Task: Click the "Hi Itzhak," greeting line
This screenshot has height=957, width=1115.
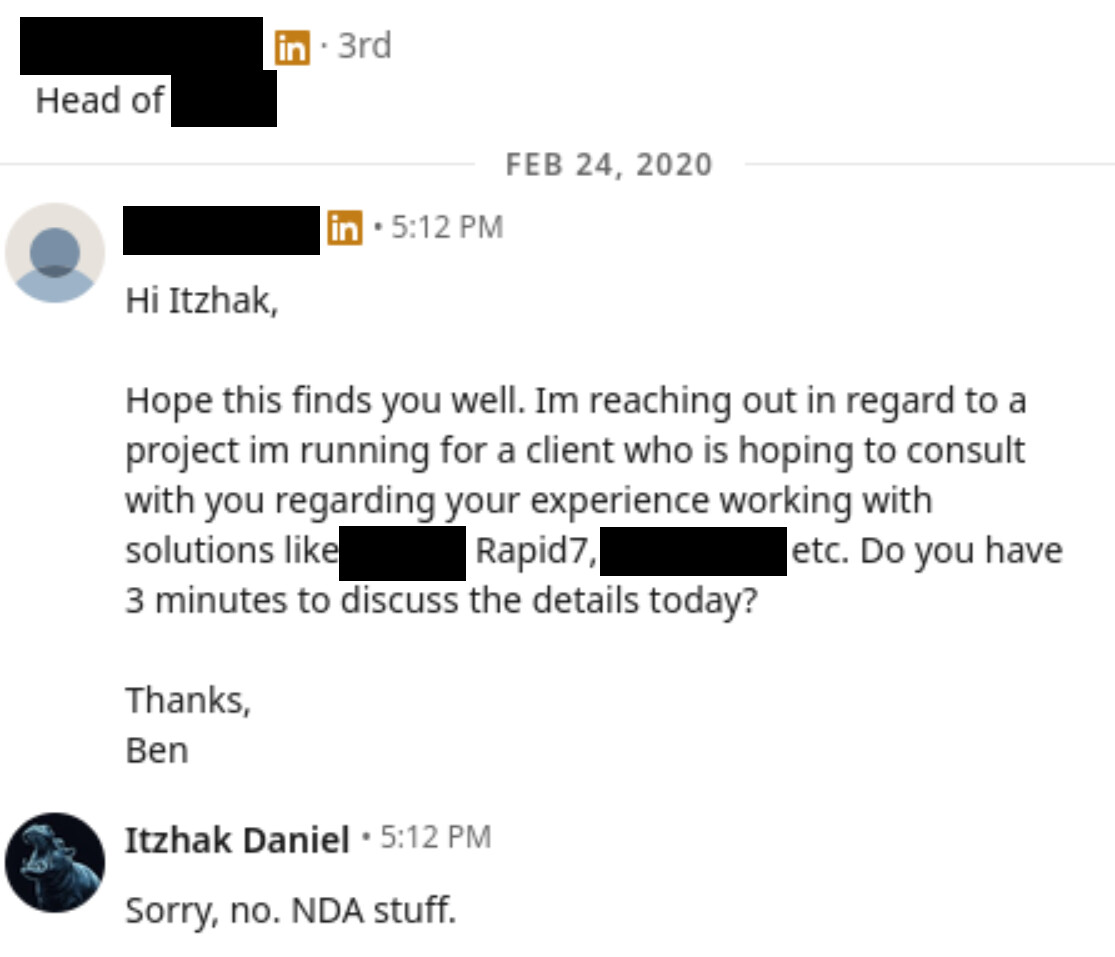Action: [x=201, y=300]
